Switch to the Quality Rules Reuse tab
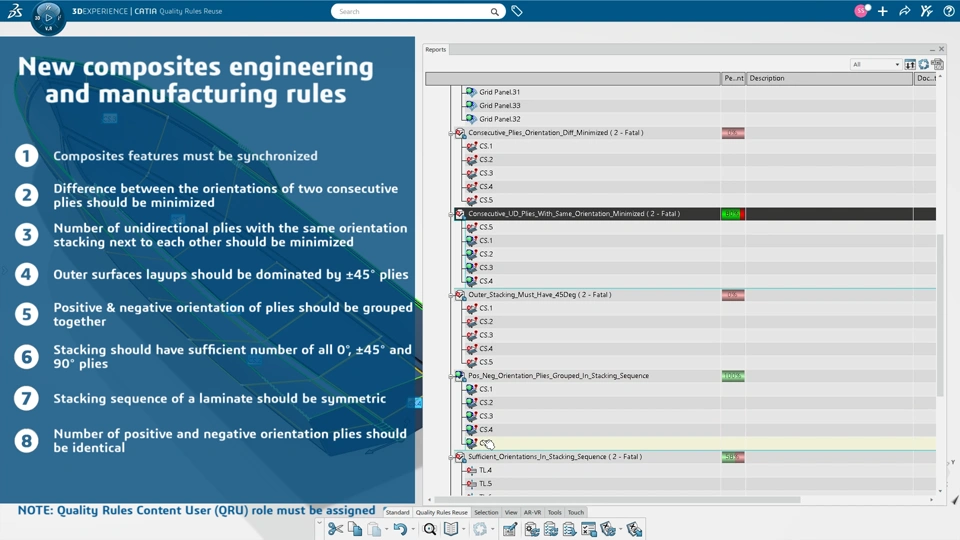Screen dimensions: 960x540 pyautogui.click(x=441, y=512)
